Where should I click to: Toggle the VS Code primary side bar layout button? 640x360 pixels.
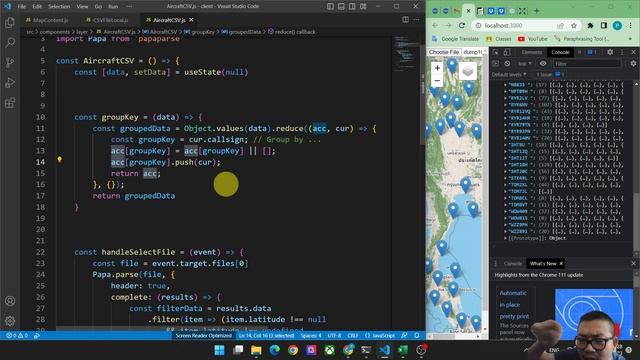point(330,7)
